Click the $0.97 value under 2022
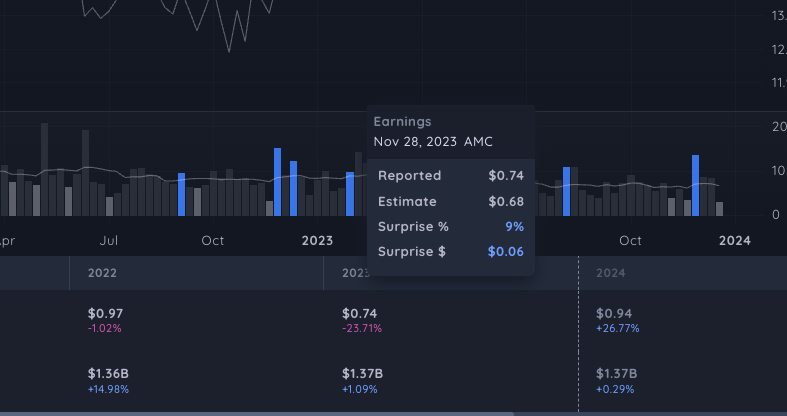 tap(105, 313)
